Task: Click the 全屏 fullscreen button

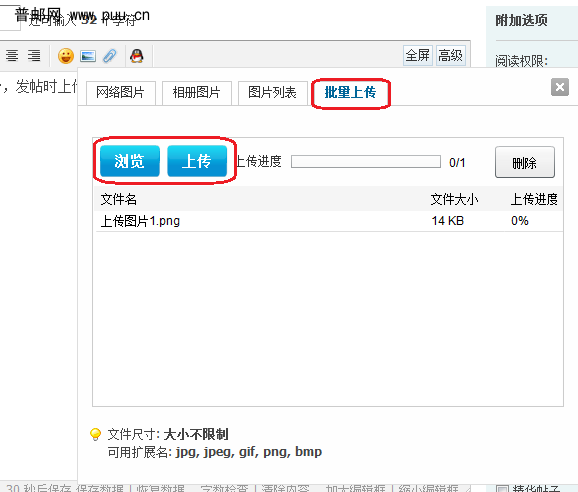Action: point(418,56)
